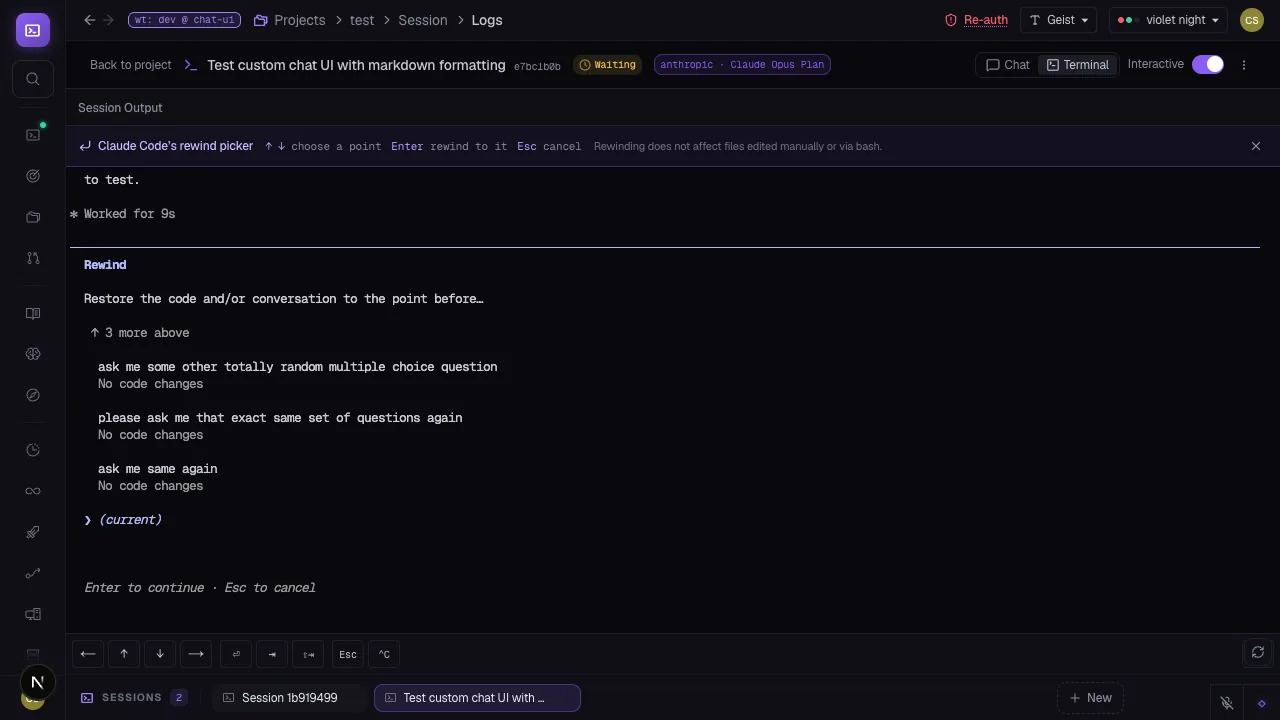The width and height of the screenshot is (1280, 720).
Task: Open the three-dot session options menu
Action: pos(1244,65)
